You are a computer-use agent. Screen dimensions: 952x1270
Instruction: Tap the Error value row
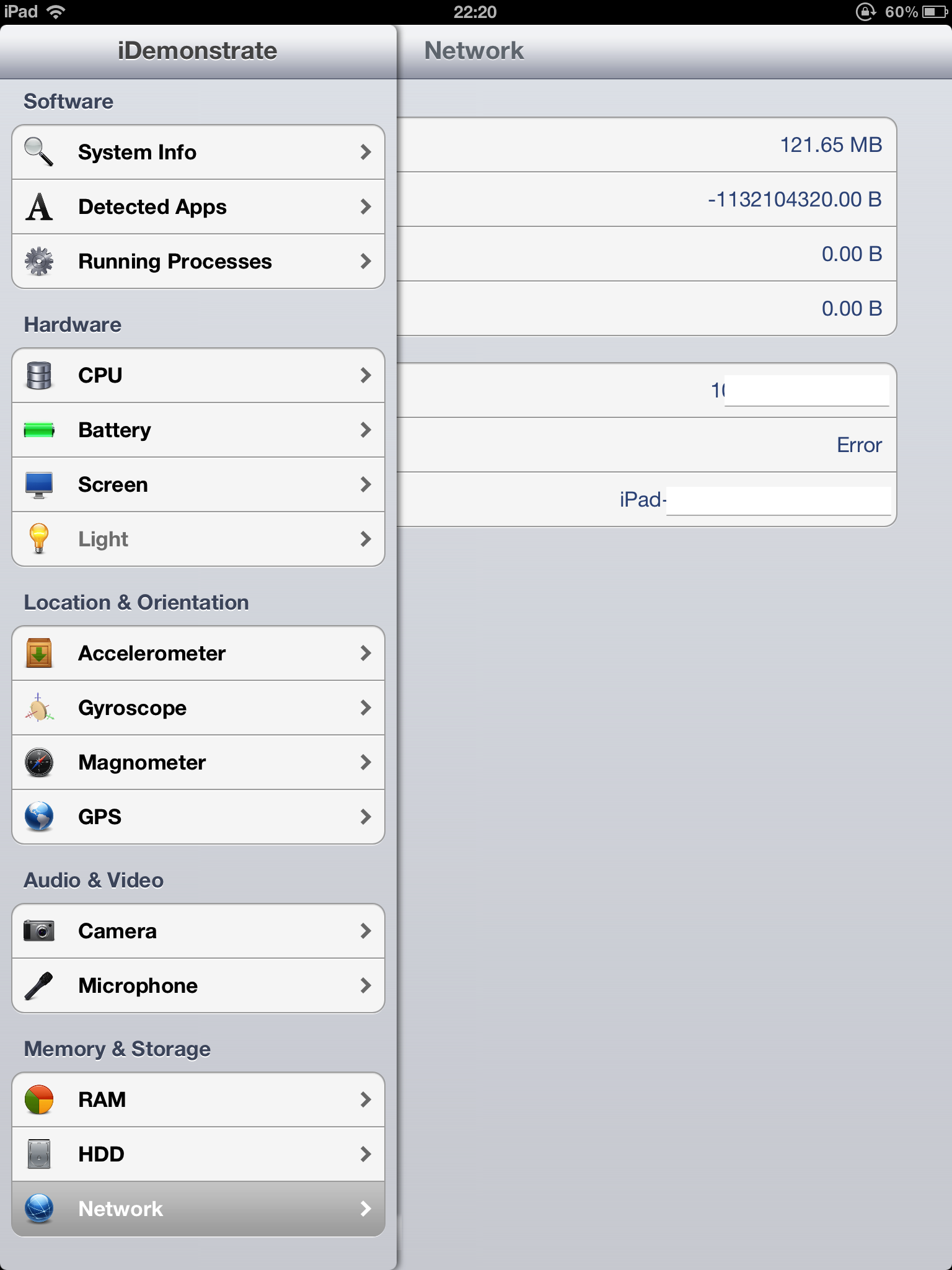point(646,445)
